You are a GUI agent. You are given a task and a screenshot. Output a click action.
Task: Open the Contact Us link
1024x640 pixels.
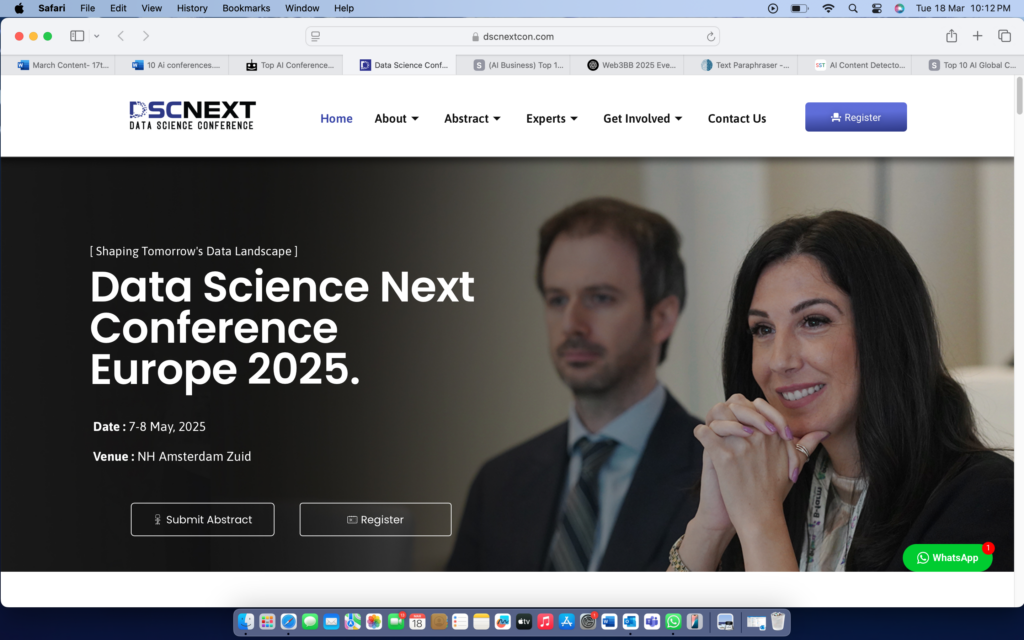(737, 118)
